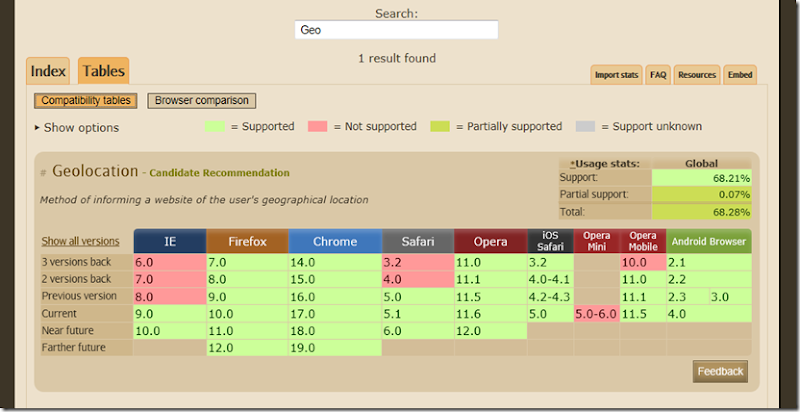Click the IE 9.0 current version cell

[x=170, y=314]
